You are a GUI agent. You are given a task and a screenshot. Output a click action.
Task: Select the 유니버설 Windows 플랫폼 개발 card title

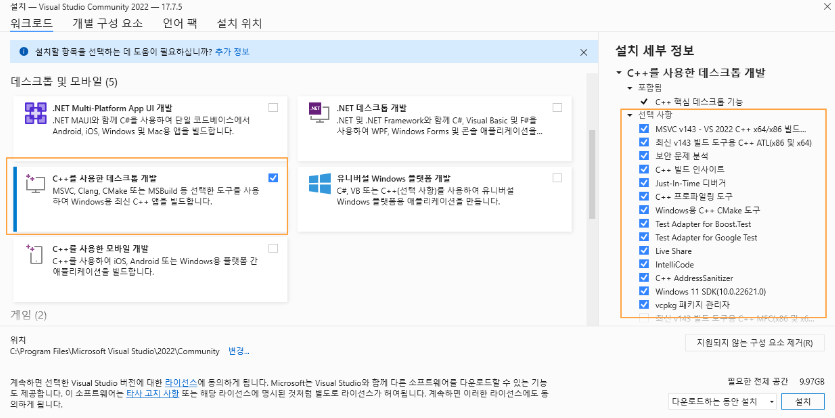tap(394, 178)
